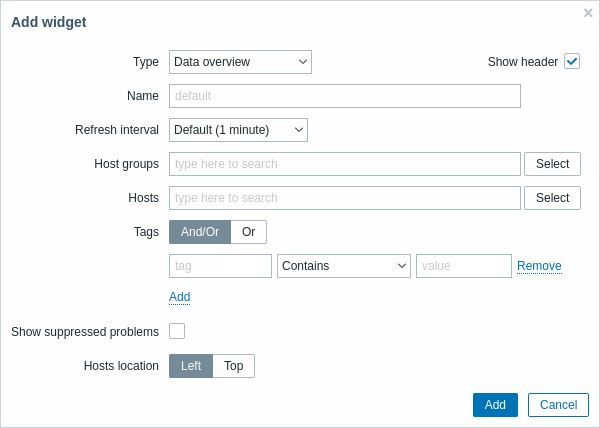Switch tags mode to Or
Viewport: 600px width, 428px height.
[x=249, y=232]
